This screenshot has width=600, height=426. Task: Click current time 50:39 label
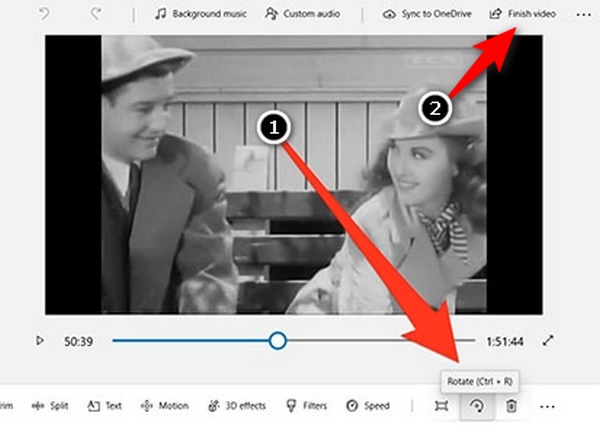click(78, 341)
